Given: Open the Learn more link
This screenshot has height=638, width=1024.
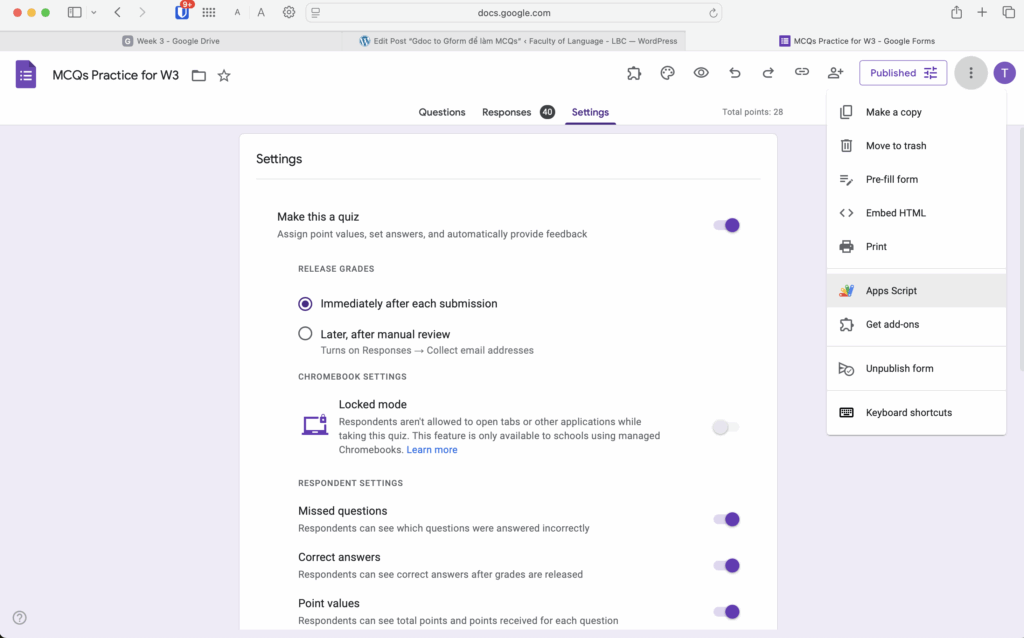Looking at the screenshot, I should coord(432,450).
